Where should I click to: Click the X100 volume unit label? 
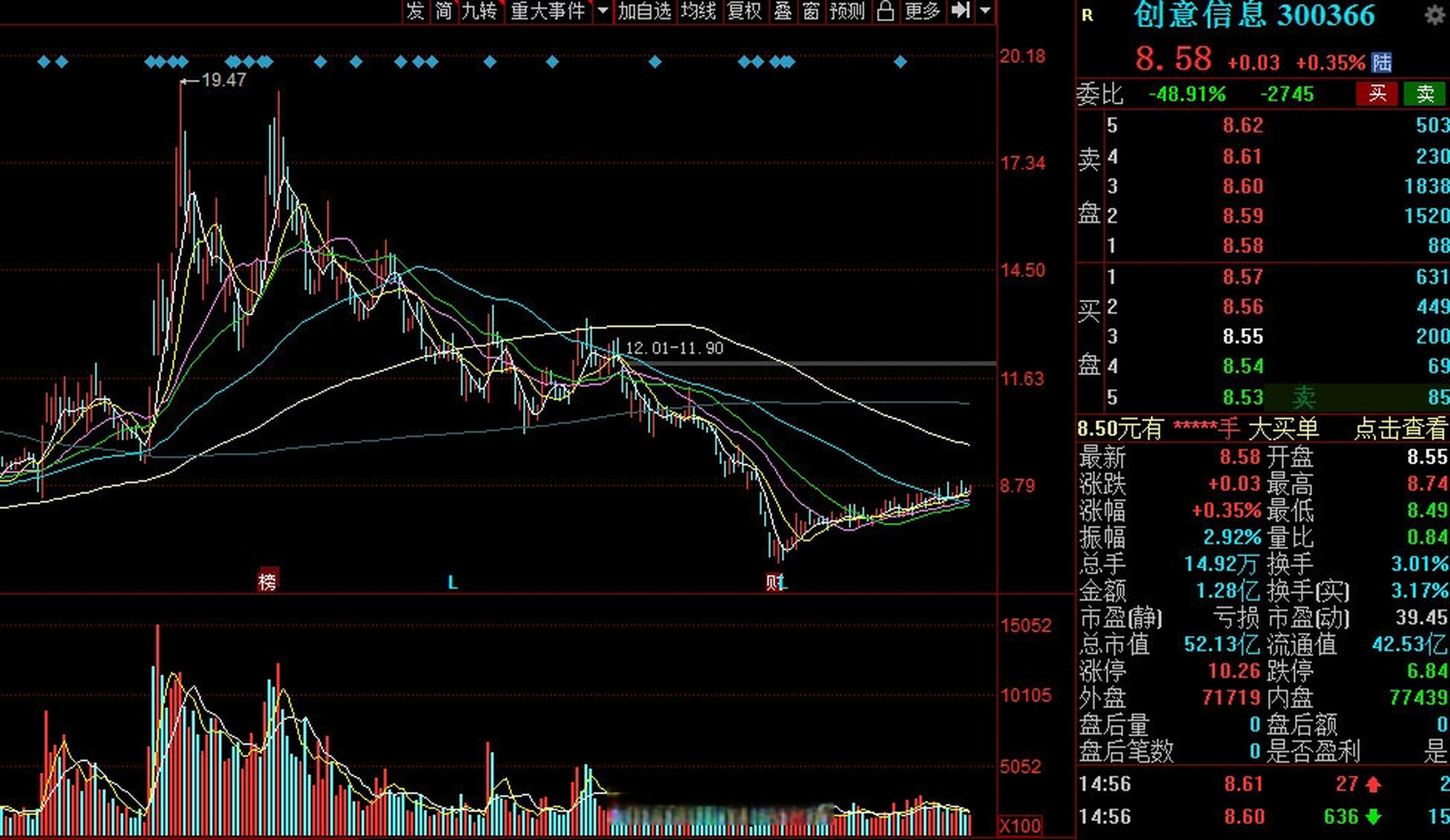pos(1021,826)
